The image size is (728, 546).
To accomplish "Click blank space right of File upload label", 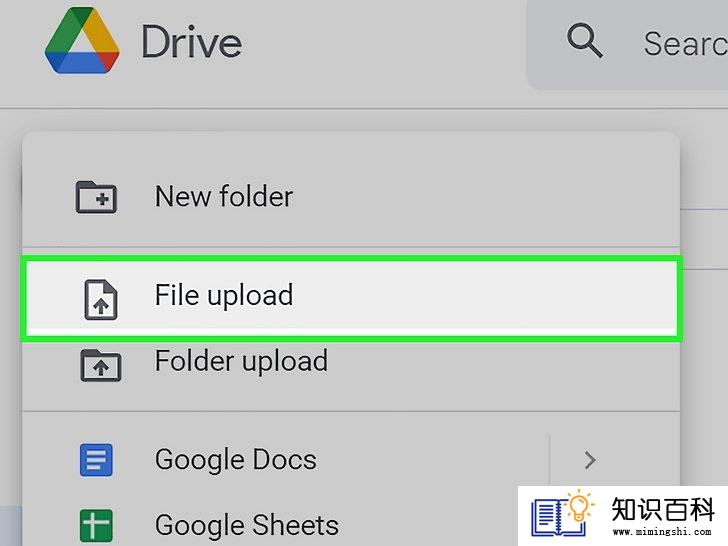I will tap(483, 297).
